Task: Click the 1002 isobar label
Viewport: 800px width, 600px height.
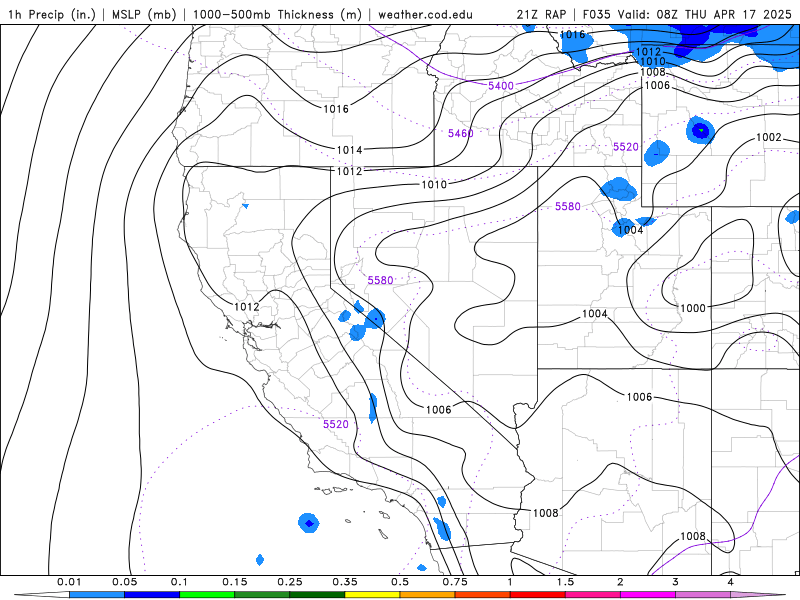Action: (768, 137)
